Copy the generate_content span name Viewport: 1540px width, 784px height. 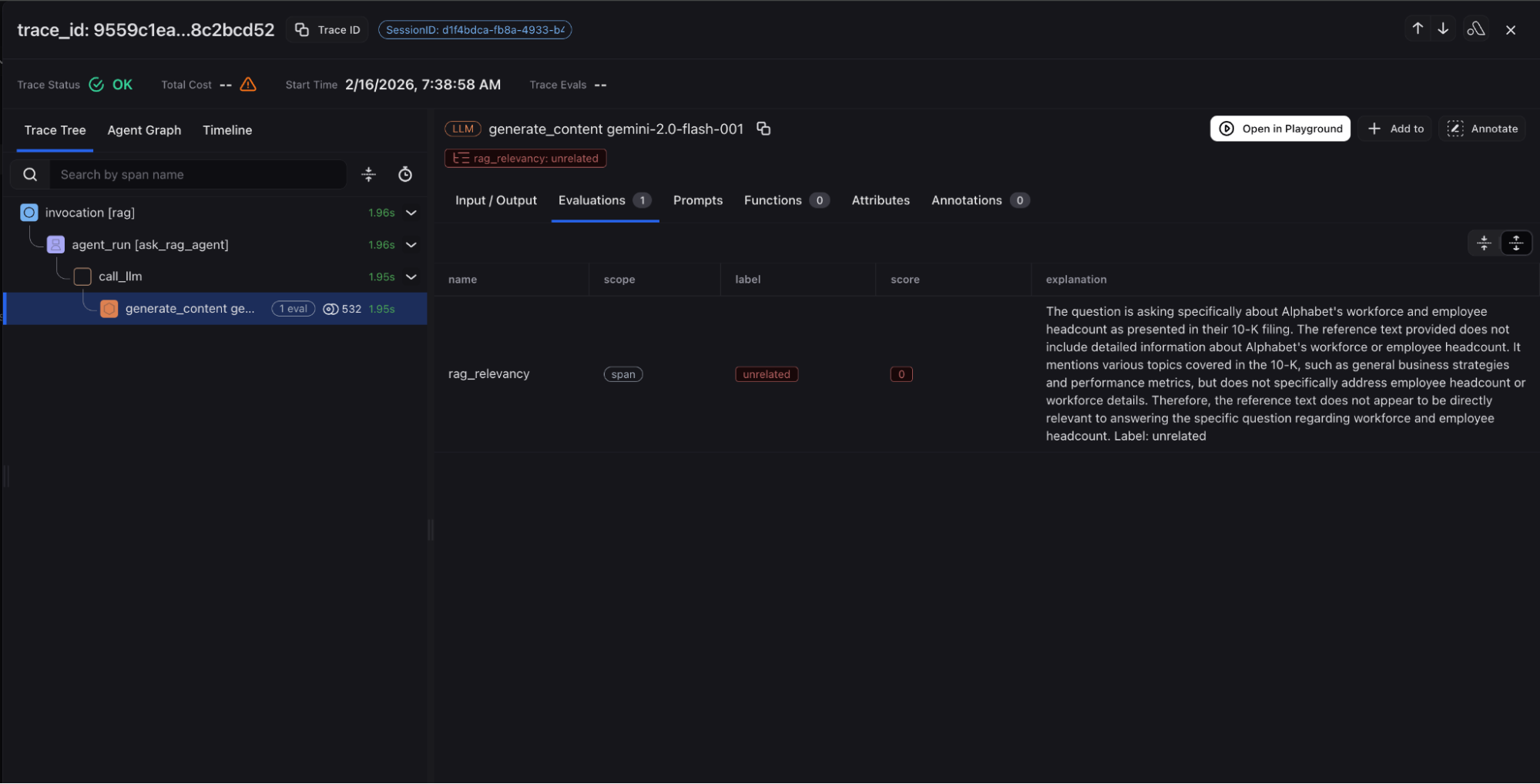763,129
